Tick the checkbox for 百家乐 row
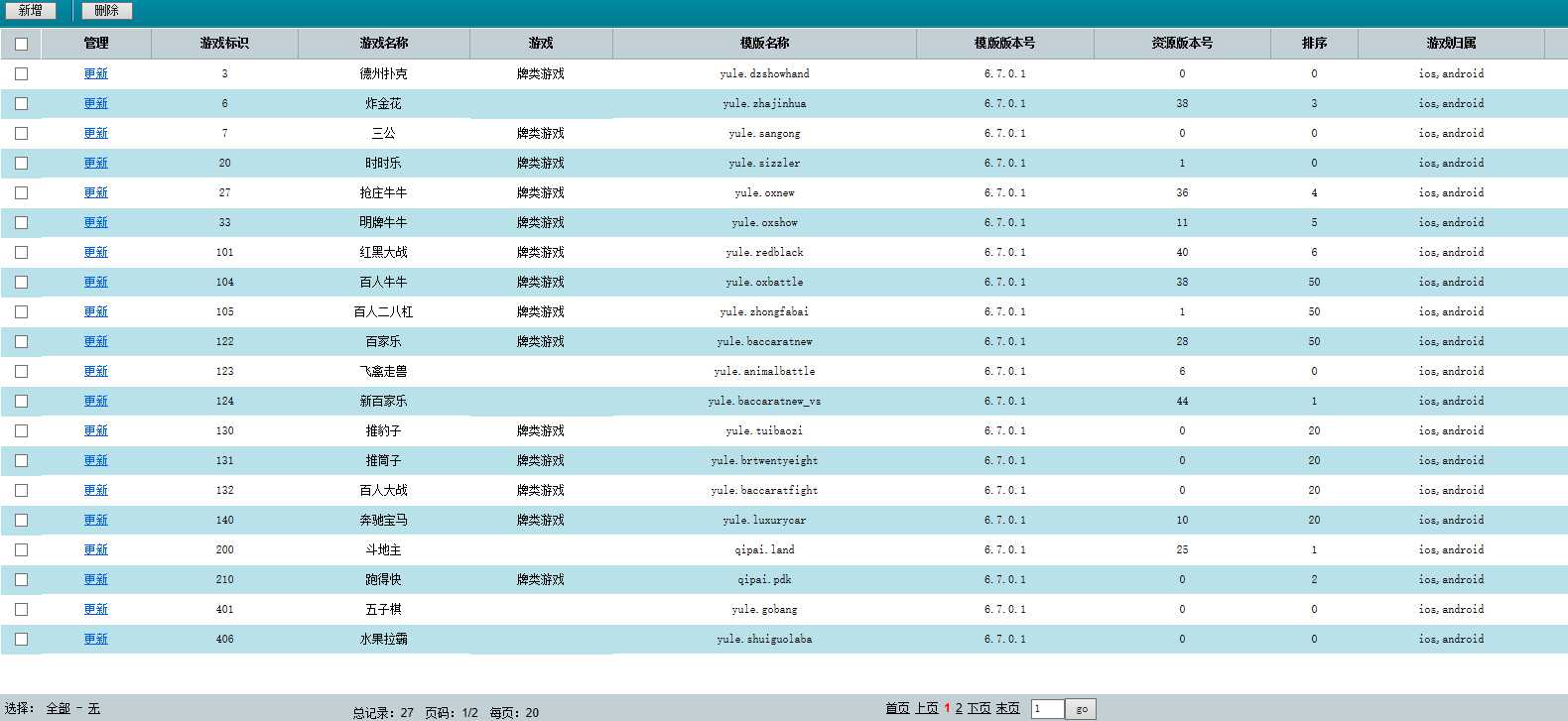Viewport: 1568px width, 721px height. [21, 341]
